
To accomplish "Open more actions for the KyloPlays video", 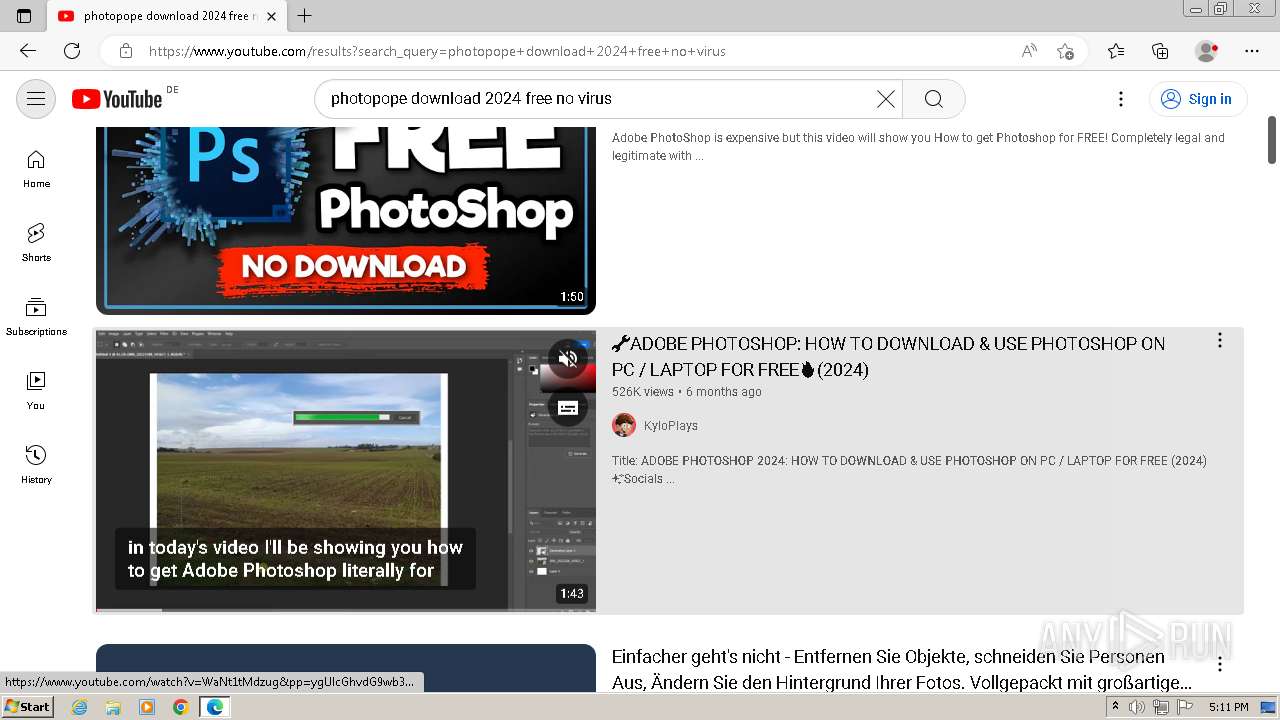I will coord(1219,341).
